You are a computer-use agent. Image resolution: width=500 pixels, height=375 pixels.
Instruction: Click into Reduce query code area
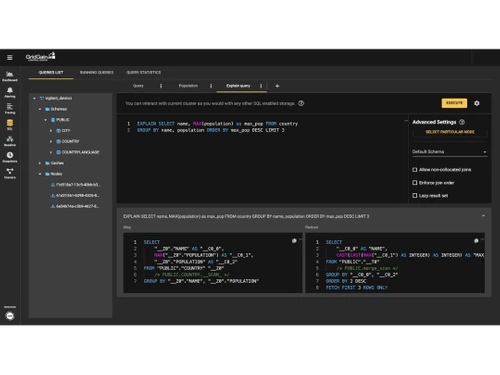pyautogui.click(x=395, y=262)
